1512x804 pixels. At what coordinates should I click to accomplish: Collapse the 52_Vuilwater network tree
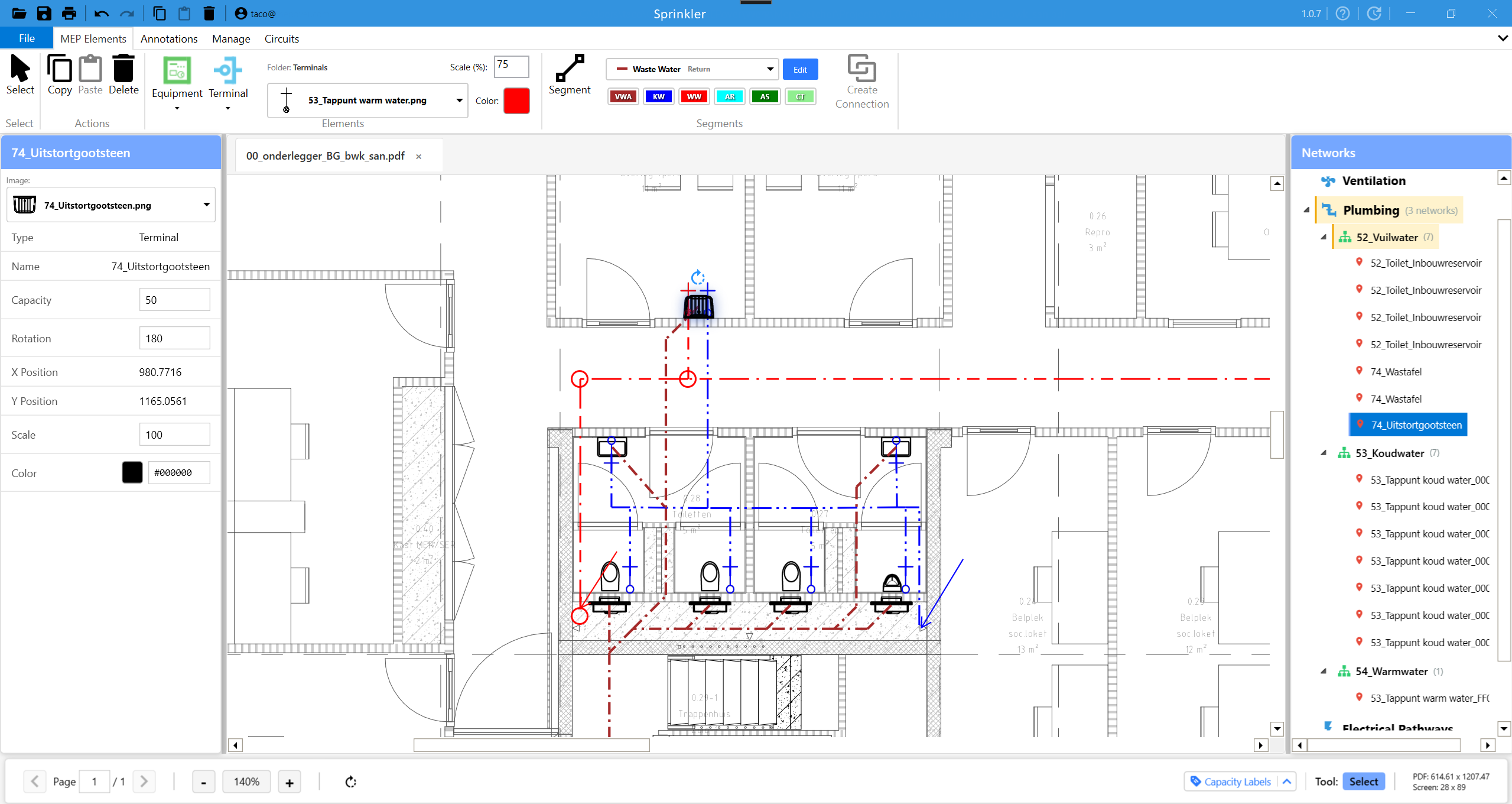tap(1324, 237)
